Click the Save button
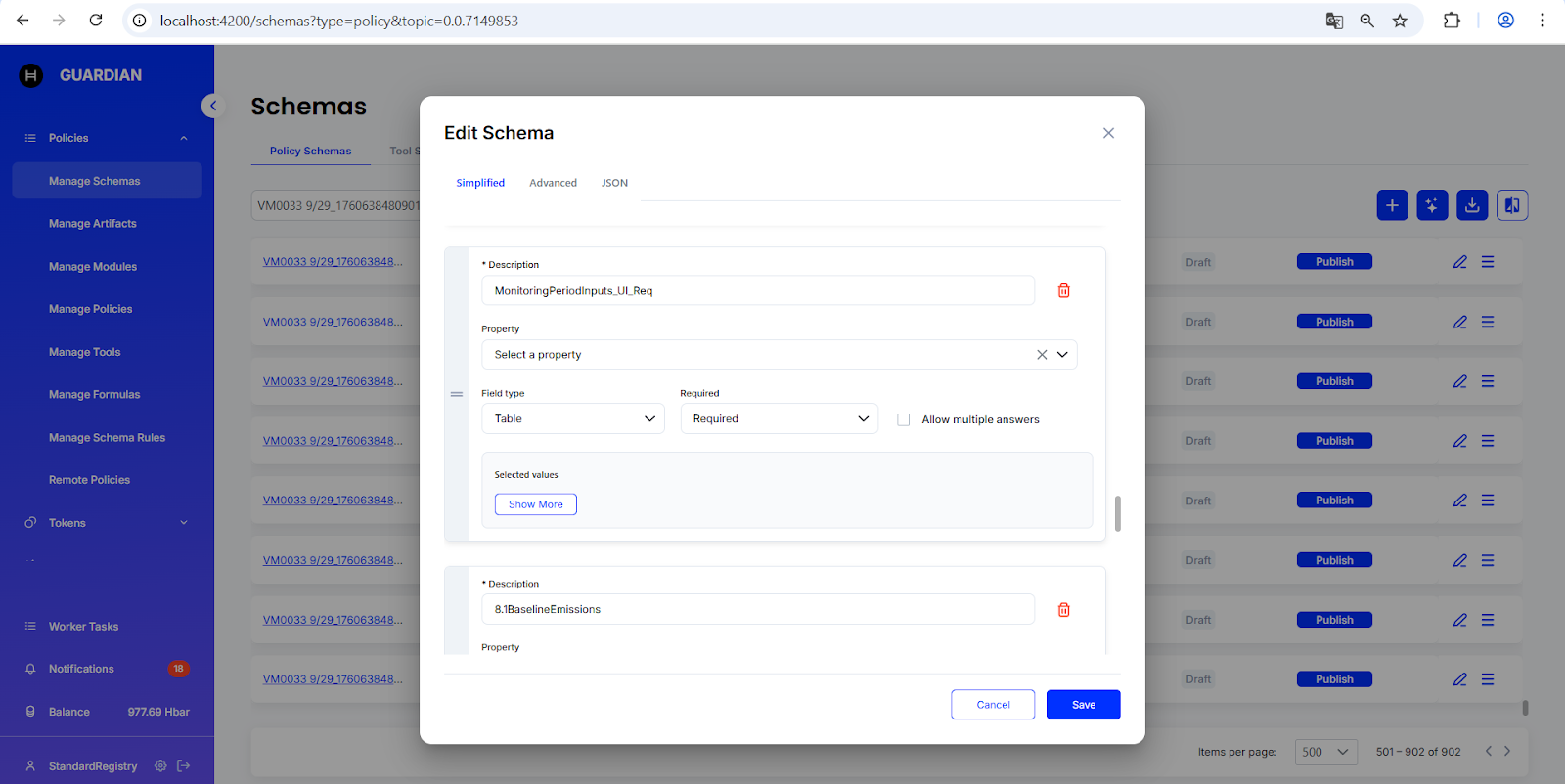1565x784 pixels. [x=1083, y=705]
